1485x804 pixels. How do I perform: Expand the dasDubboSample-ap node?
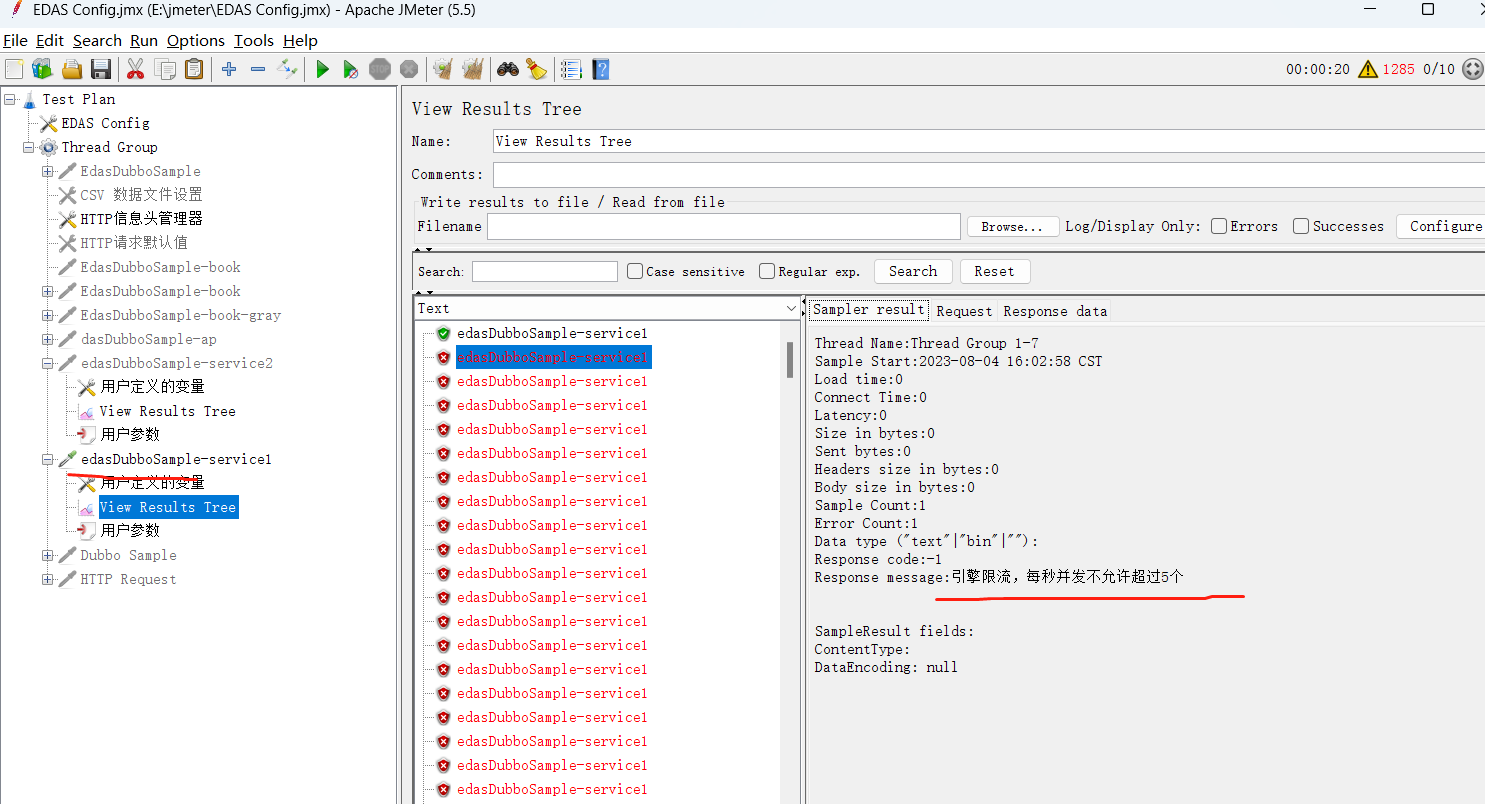click(48, 339)
